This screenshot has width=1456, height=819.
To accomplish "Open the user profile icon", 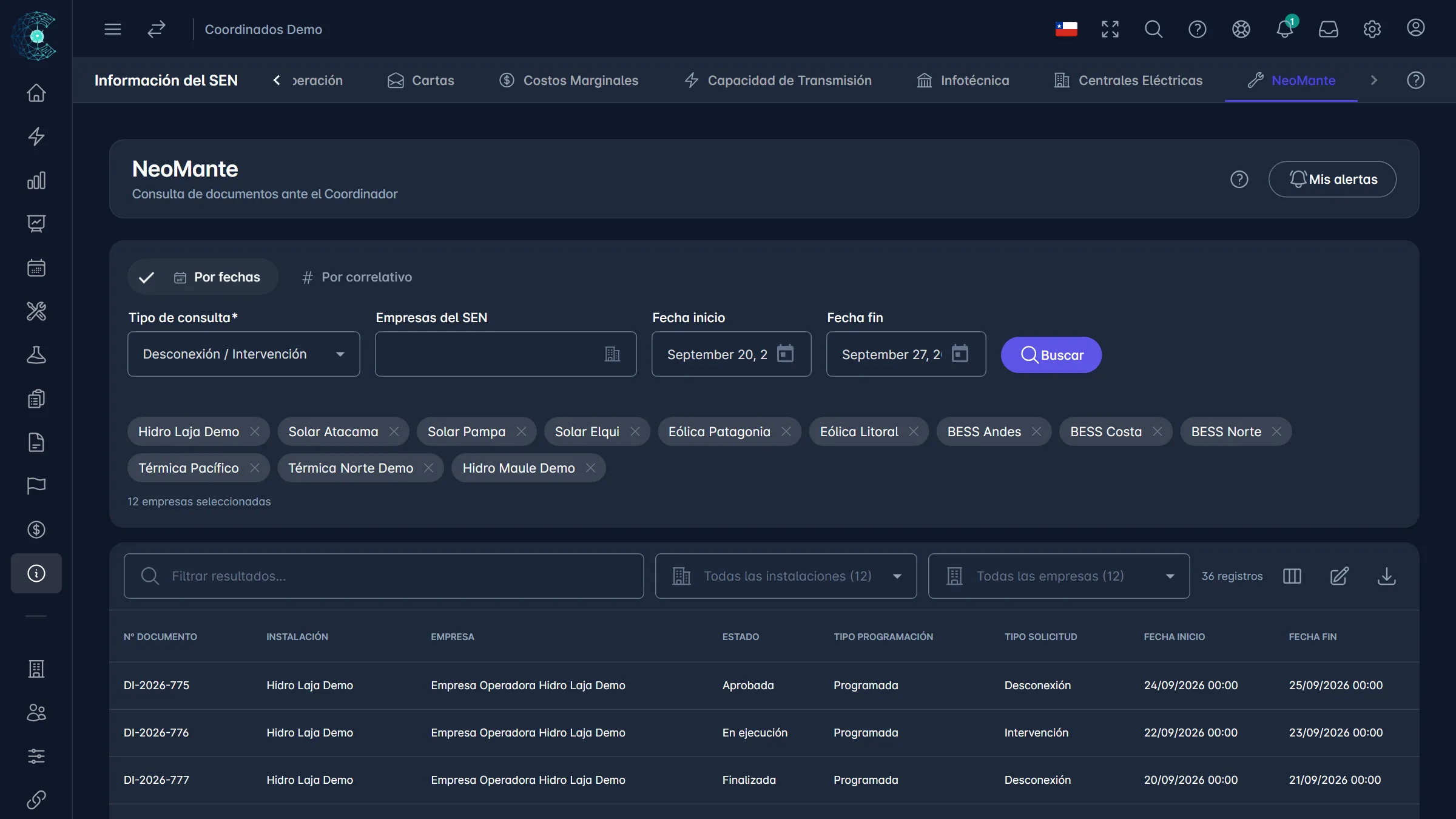I will pyautogui.click(x=1416, y=28).
